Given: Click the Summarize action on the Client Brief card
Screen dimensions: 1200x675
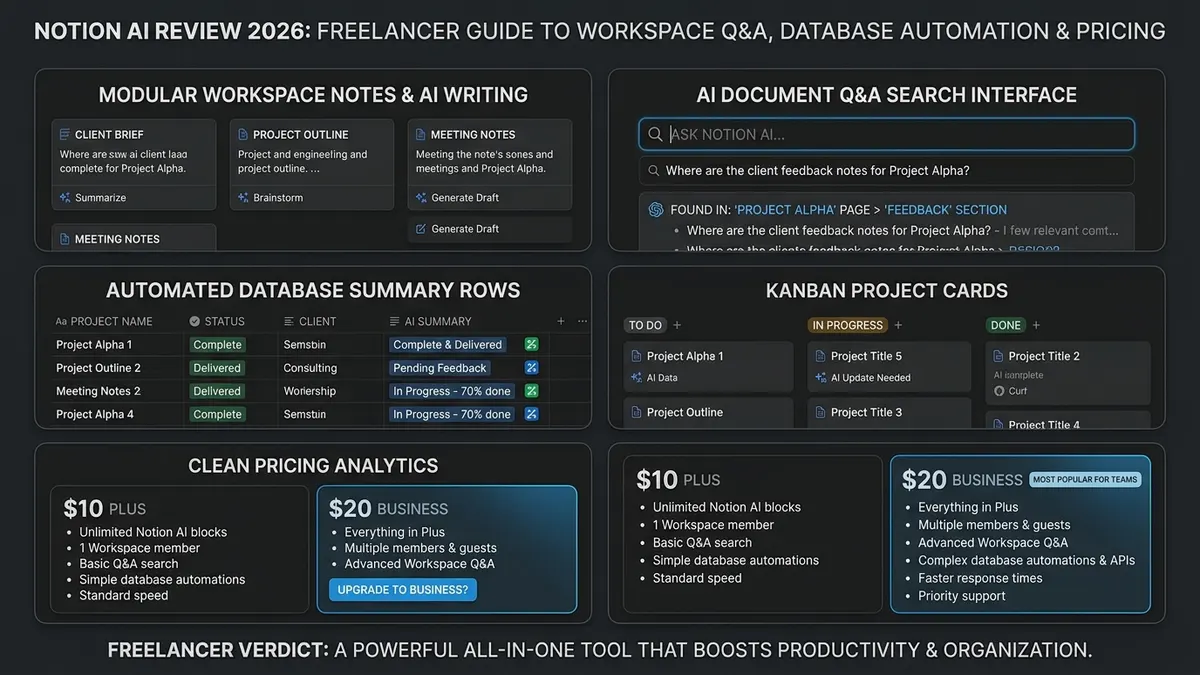Looking at the screenshot, I should pyautogui.click(x=93, y=198).
